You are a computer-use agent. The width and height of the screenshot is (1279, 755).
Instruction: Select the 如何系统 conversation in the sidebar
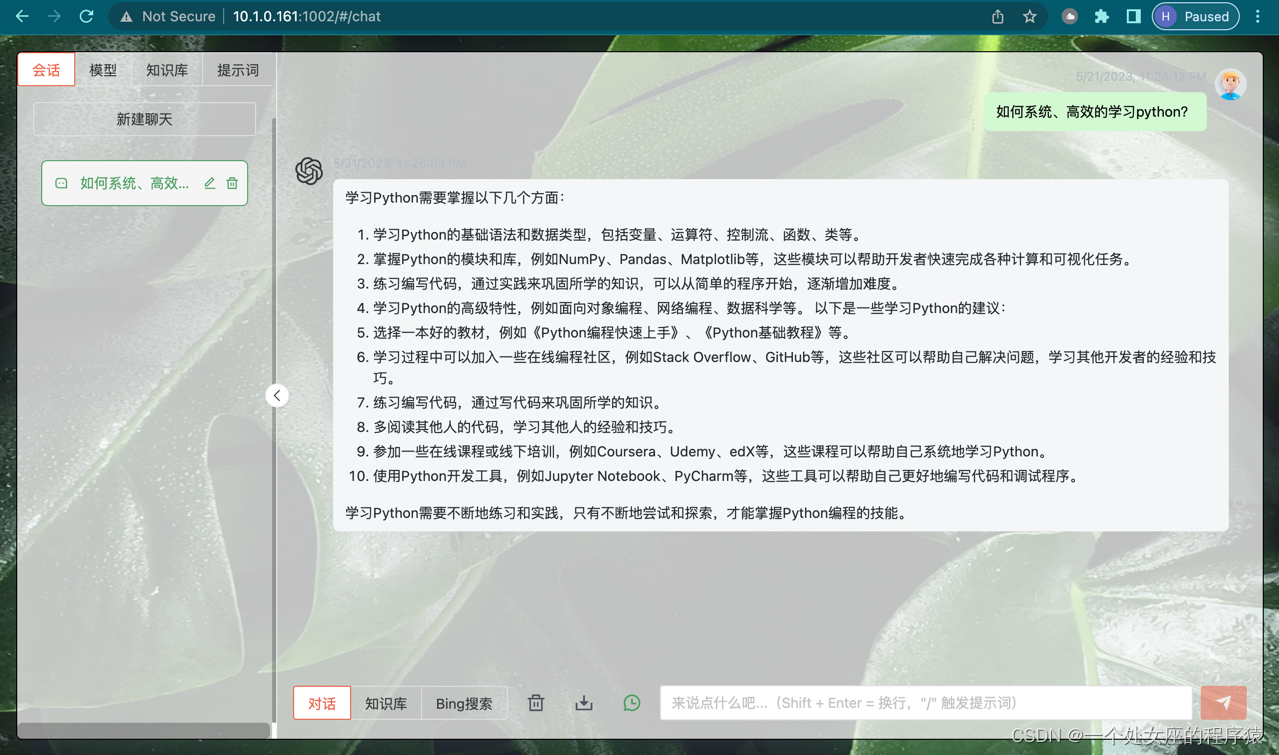click(x=130, y=183)
